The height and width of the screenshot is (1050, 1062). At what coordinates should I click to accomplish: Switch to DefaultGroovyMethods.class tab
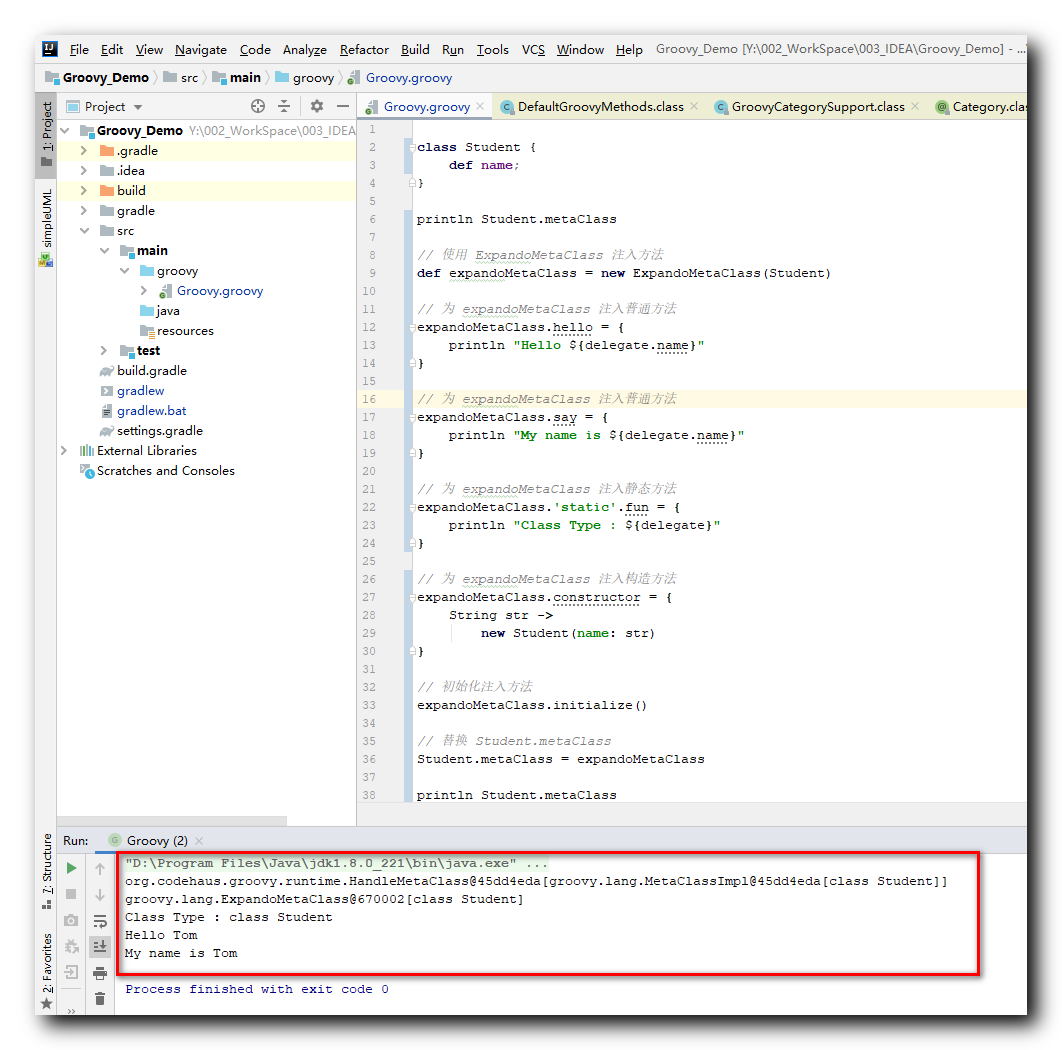pos(600,106)
